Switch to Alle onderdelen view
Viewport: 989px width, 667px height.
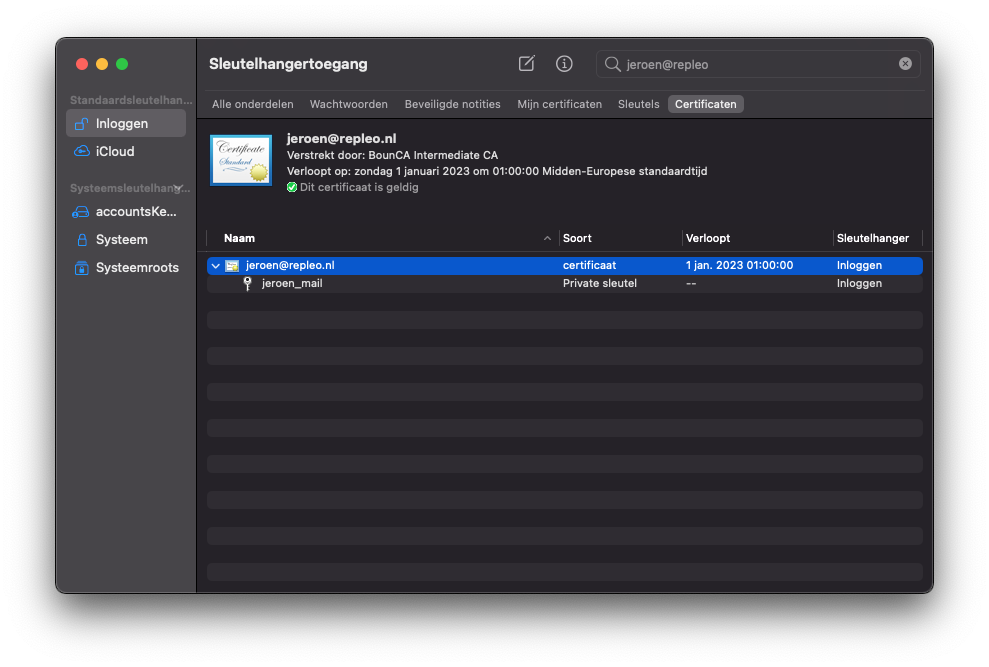point(251,103)
